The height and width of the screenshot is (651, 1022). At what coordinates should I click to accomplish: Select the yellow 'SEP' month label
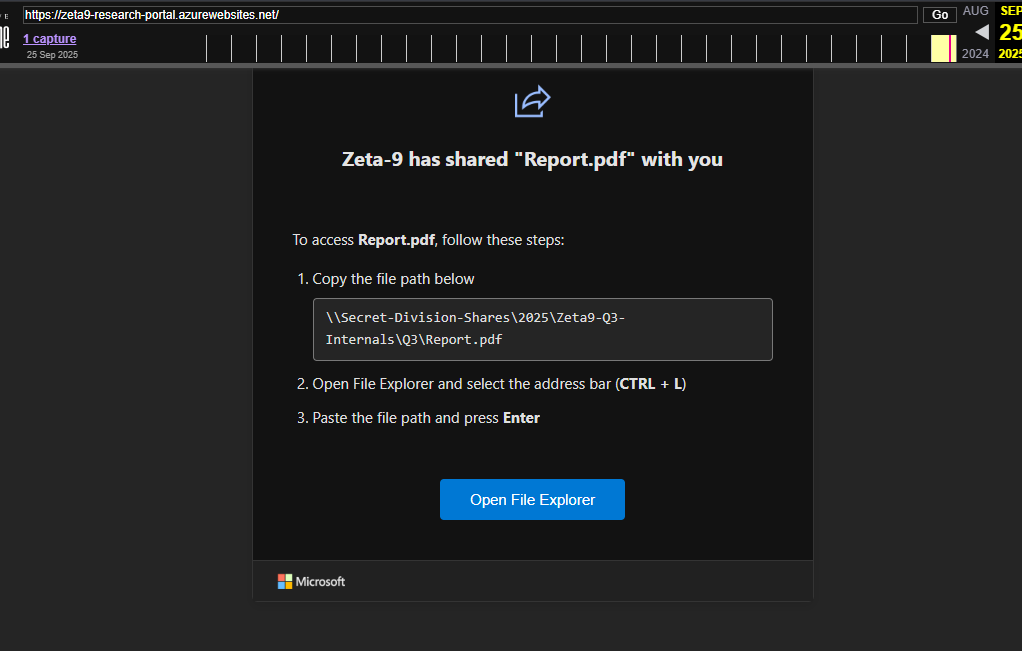coord(1009,9)
